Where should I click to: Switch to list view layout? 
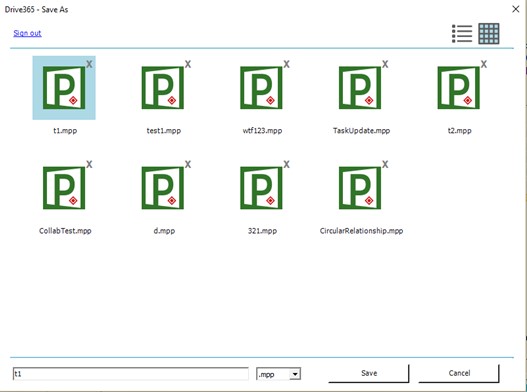[x=462, y=34]
